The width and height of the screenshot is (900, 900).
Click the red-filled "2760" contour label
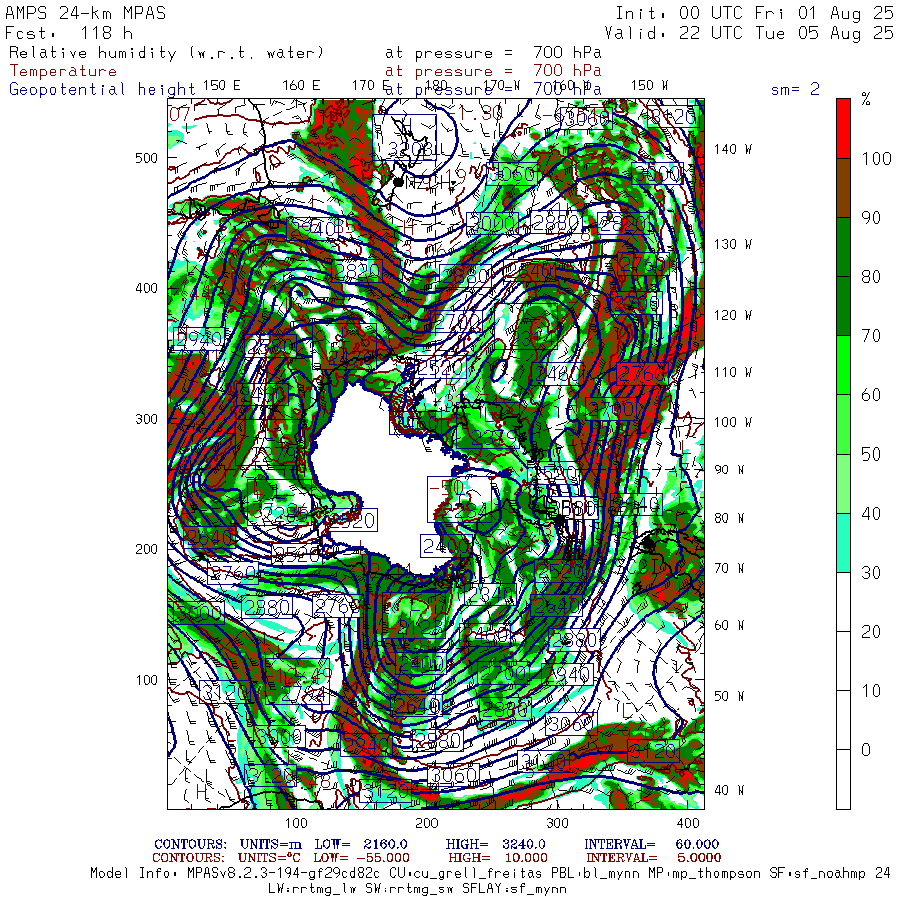pyautogui.click(x=642, y=374)
